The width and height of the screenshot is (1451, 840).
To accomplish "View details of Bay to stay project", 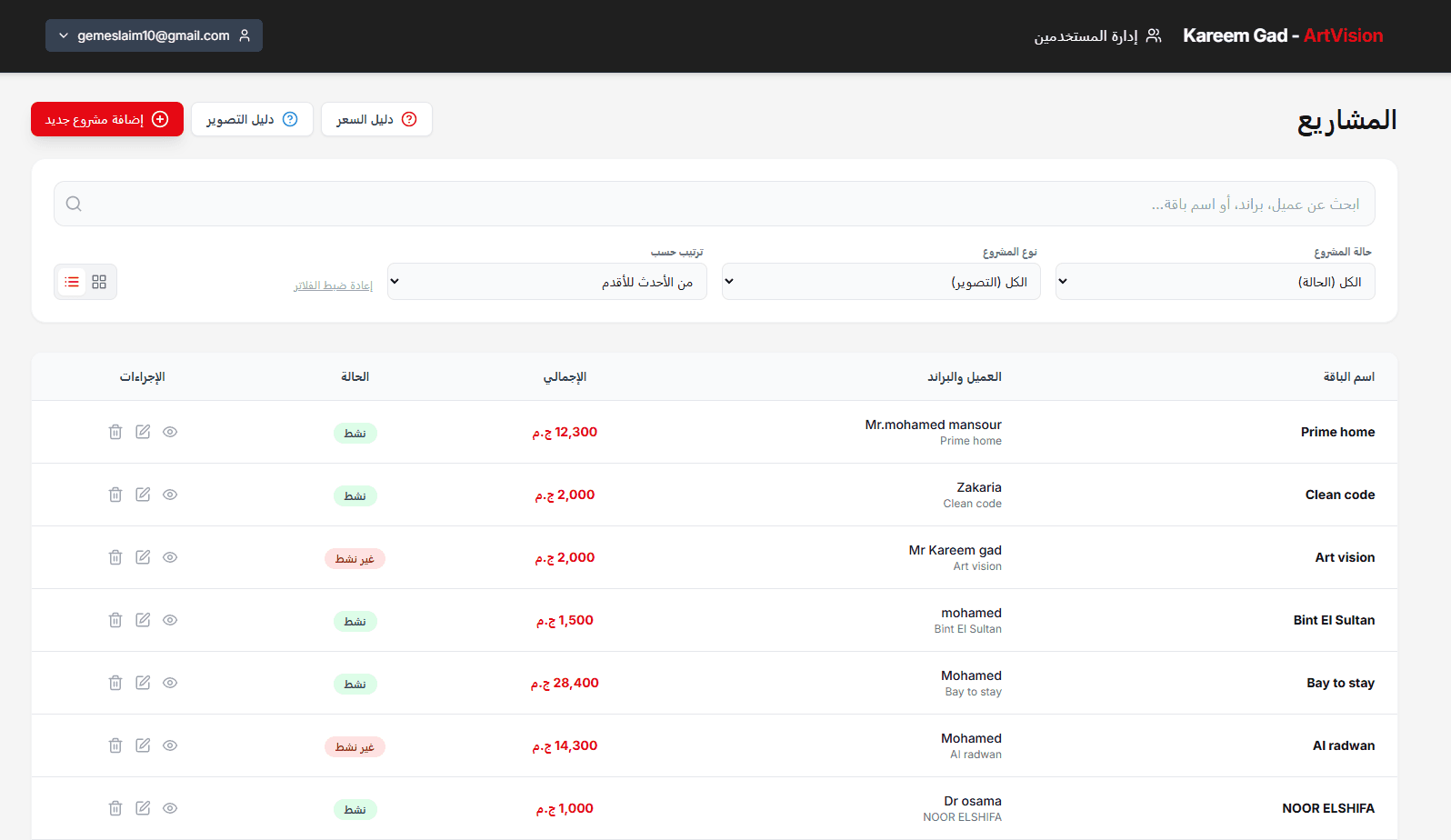I will (170, 683).
